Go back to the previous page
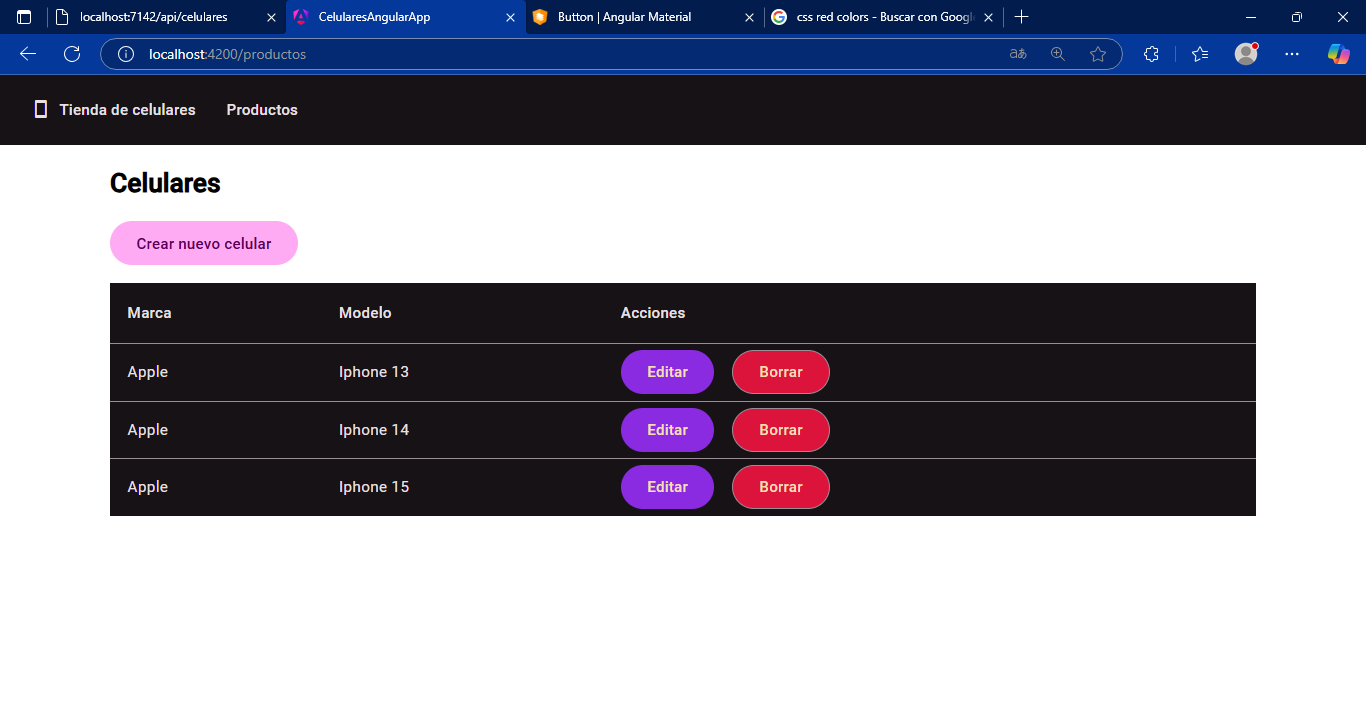This screenshot has width=1366, height=720. click(x=28, y=54)
